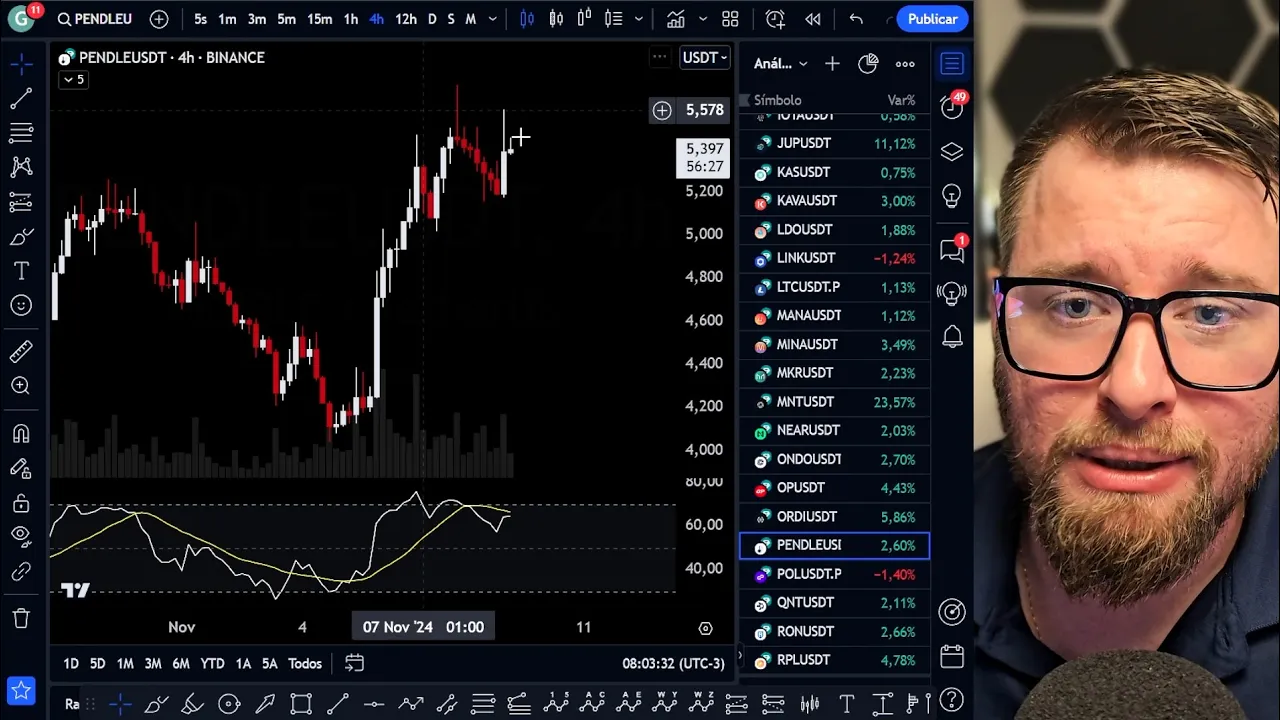This screenshot has height=720, width=1280.
Task: Open the watchlist panel icon in right sidebar
Action: pyautogui.click(x=952, y=64)
